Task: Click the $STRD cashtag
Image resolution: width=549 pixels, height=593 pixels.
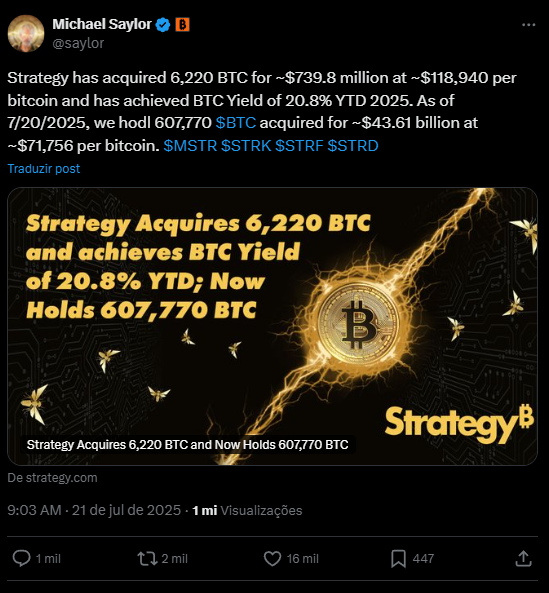Action: (353, 146)
